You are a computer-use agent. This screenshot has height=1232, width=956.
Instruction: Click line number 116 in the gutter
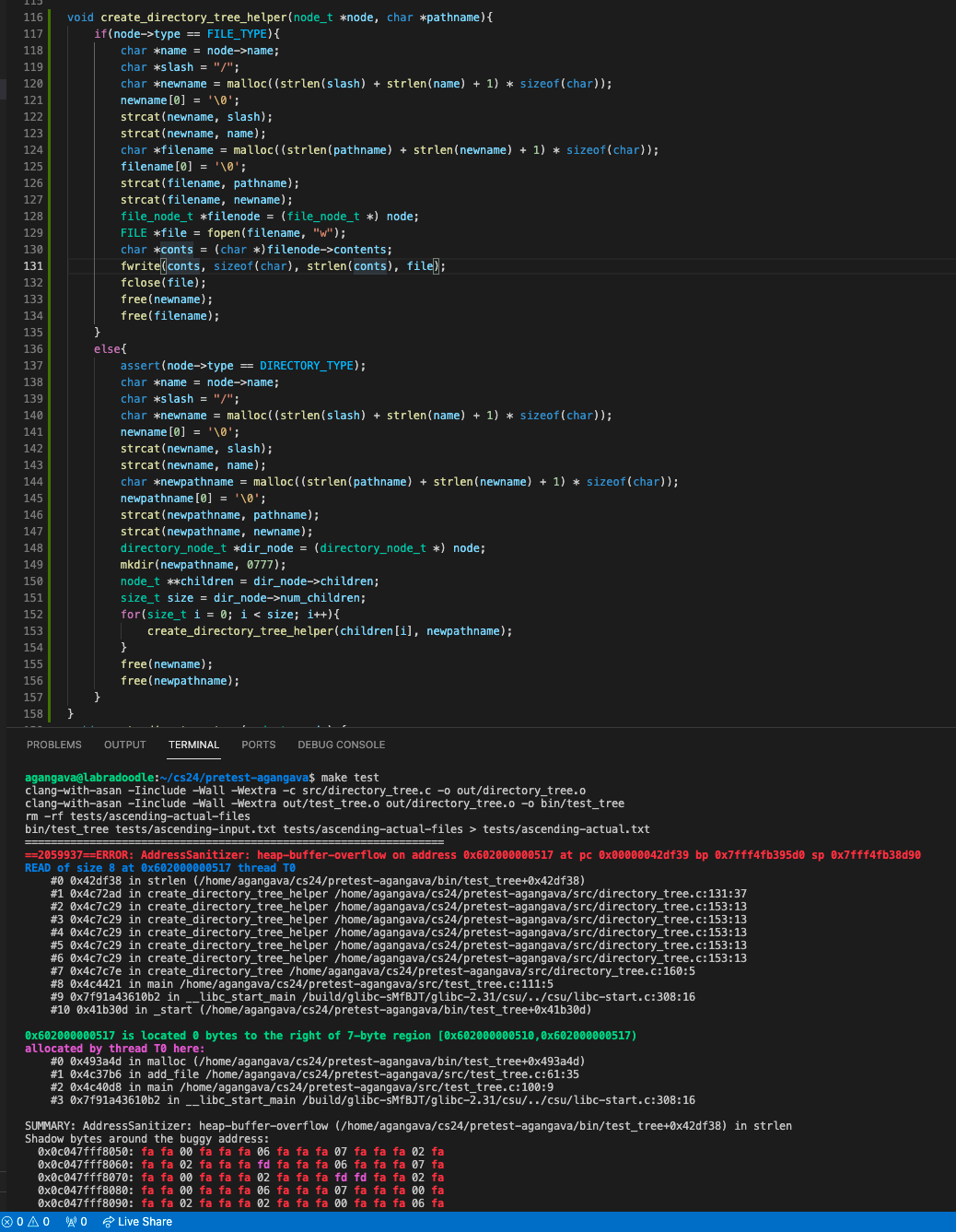33,18
